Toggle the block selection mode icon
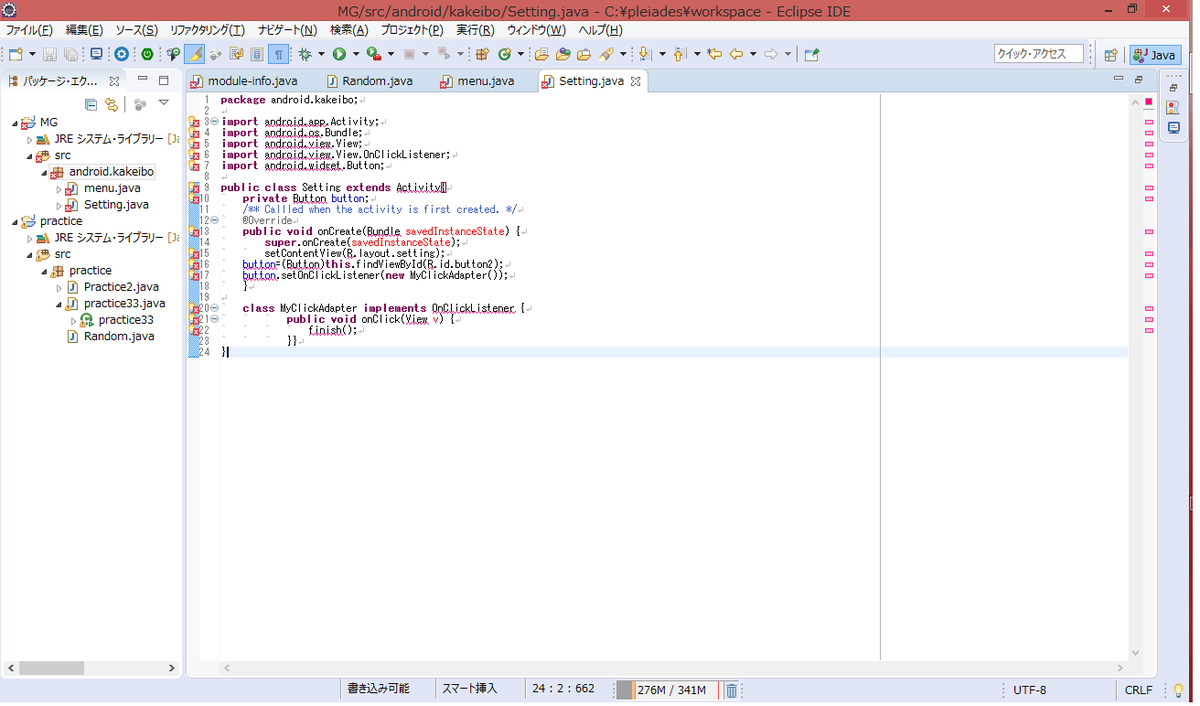This screenshot has width=1200, height=706. [257, 55]
